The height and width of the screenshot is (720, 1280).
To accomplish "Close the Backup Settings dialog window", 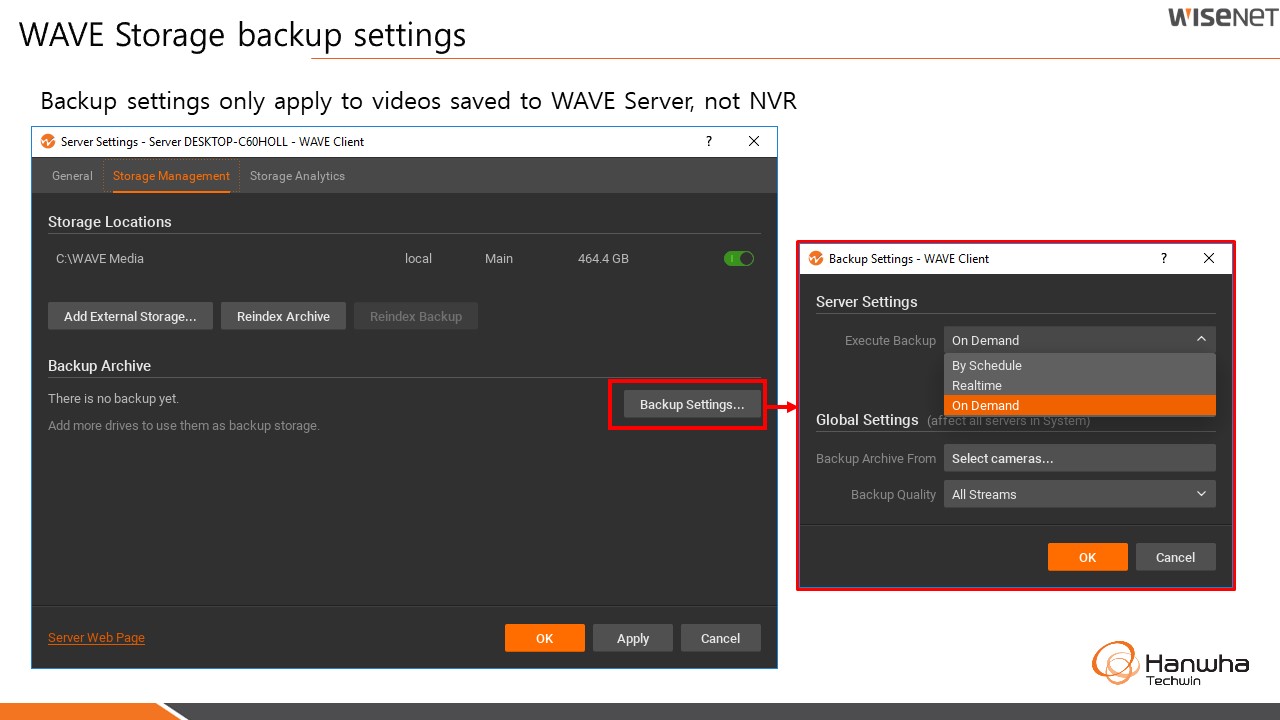I will pyautogui.click(x=1209, y=258).
